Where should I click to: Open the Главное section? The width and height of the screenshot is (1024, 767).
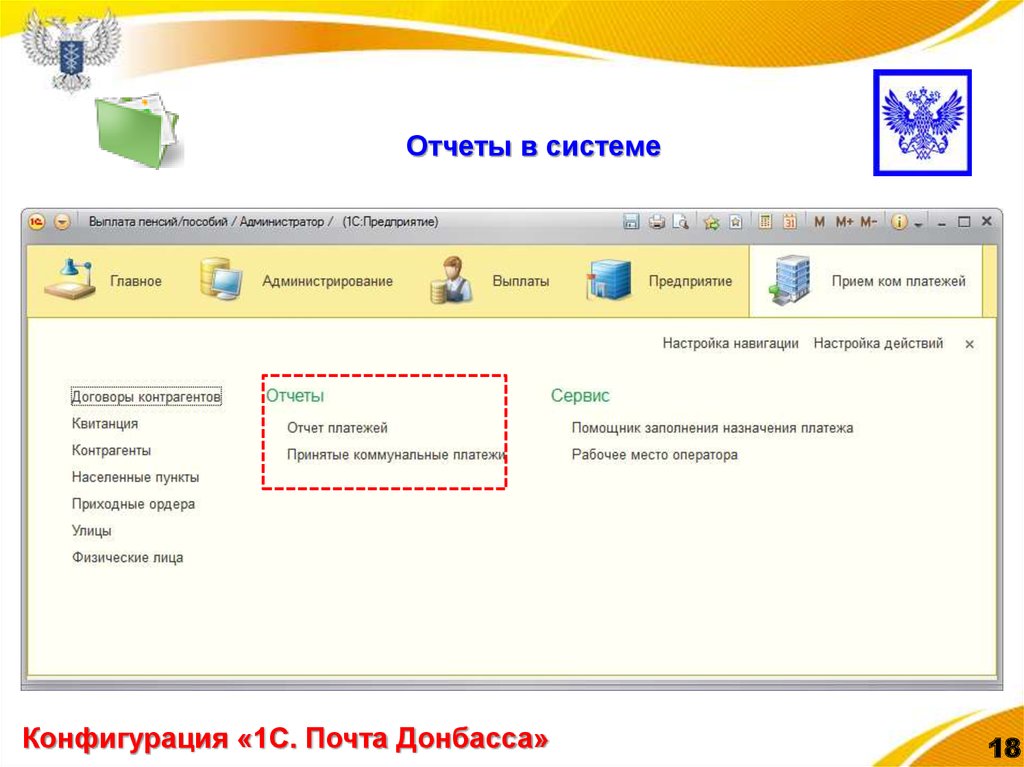pos(136,281)
